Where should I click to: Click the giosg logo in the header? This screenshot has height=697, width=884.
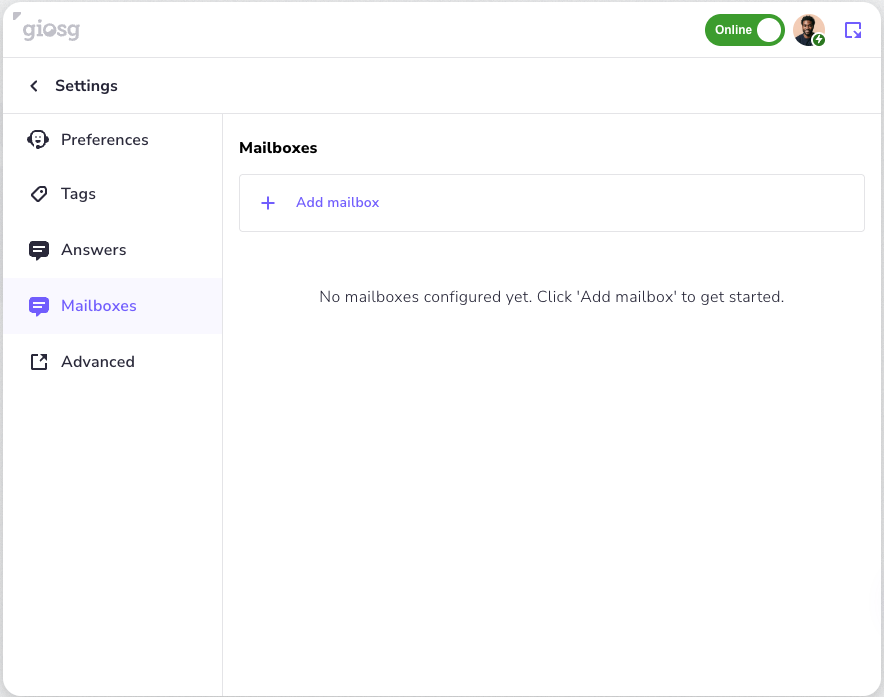50,30
